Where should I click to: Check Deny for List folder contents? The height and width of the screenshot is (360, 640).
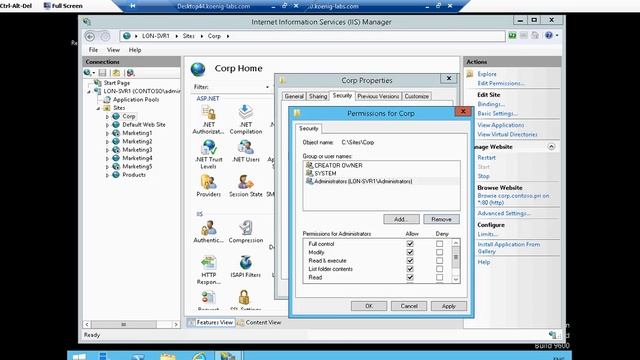439,269
